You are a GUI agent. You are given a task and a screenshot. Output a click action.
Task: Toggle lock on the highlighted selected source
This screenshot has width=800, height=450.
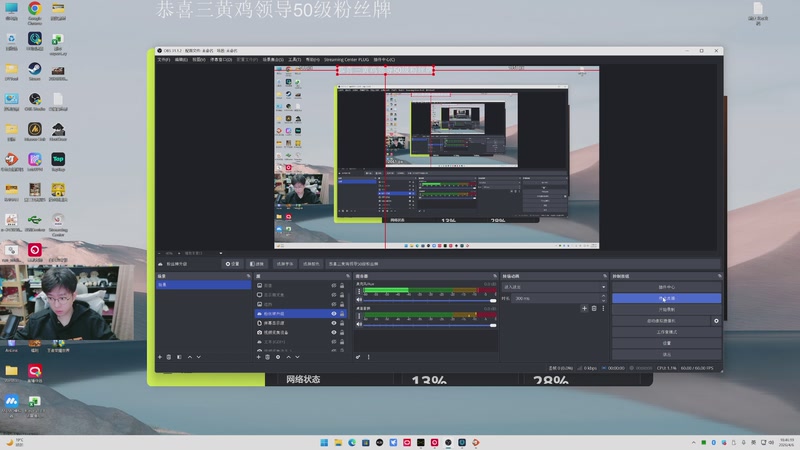[x=342, y=314]
